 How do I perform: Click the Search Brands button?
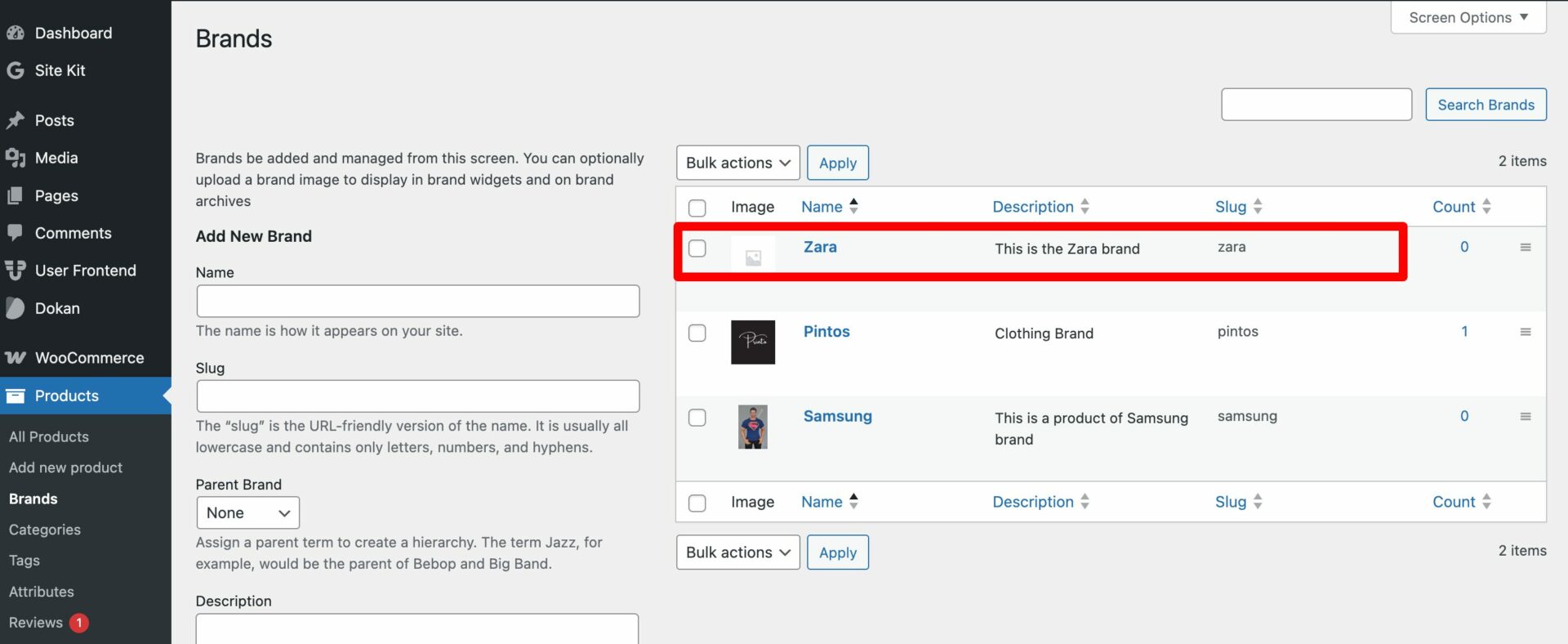(x=1486, y=105)
